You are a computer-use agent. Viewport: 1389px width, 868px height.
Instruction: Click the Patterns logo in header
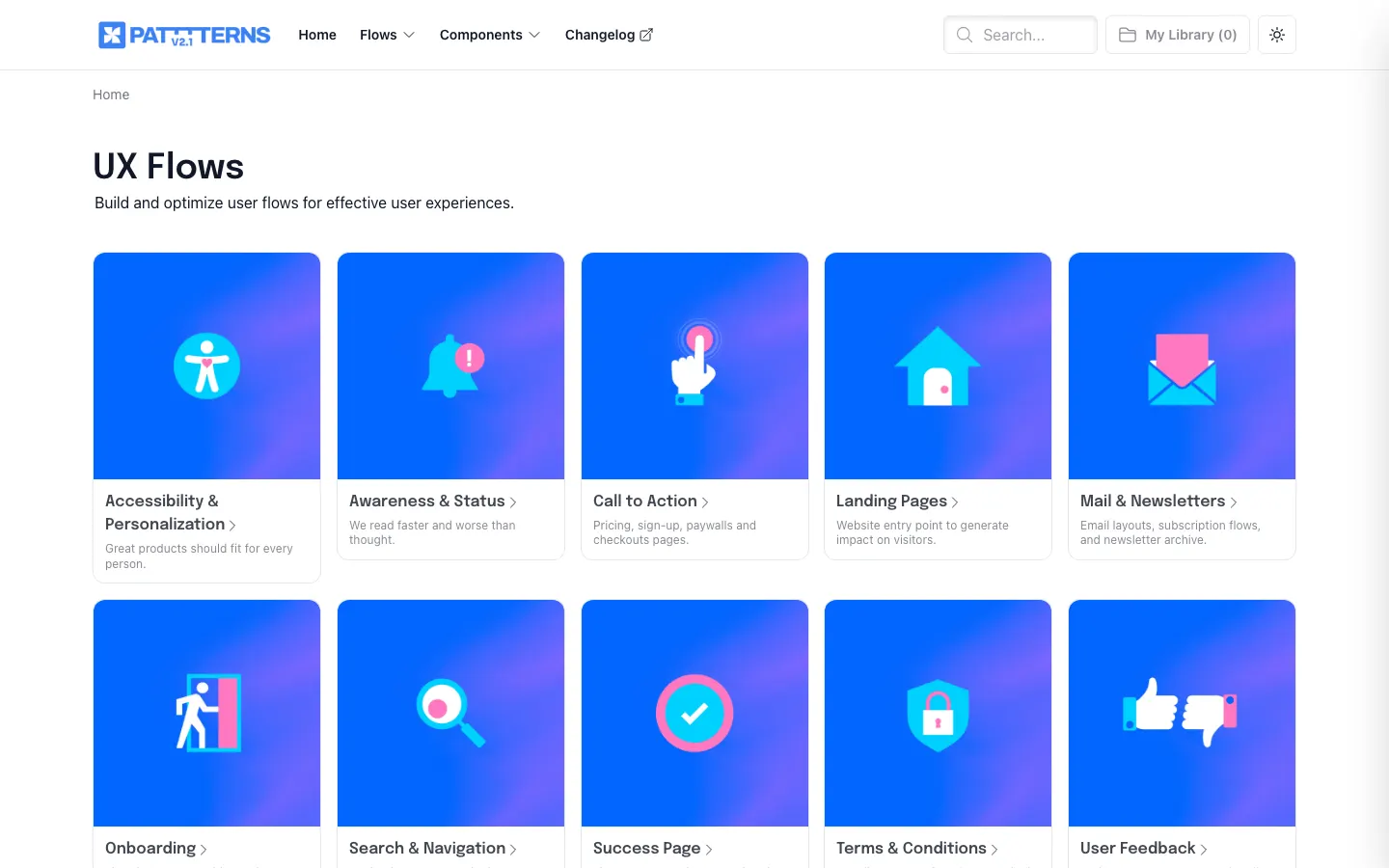(184, 35)
